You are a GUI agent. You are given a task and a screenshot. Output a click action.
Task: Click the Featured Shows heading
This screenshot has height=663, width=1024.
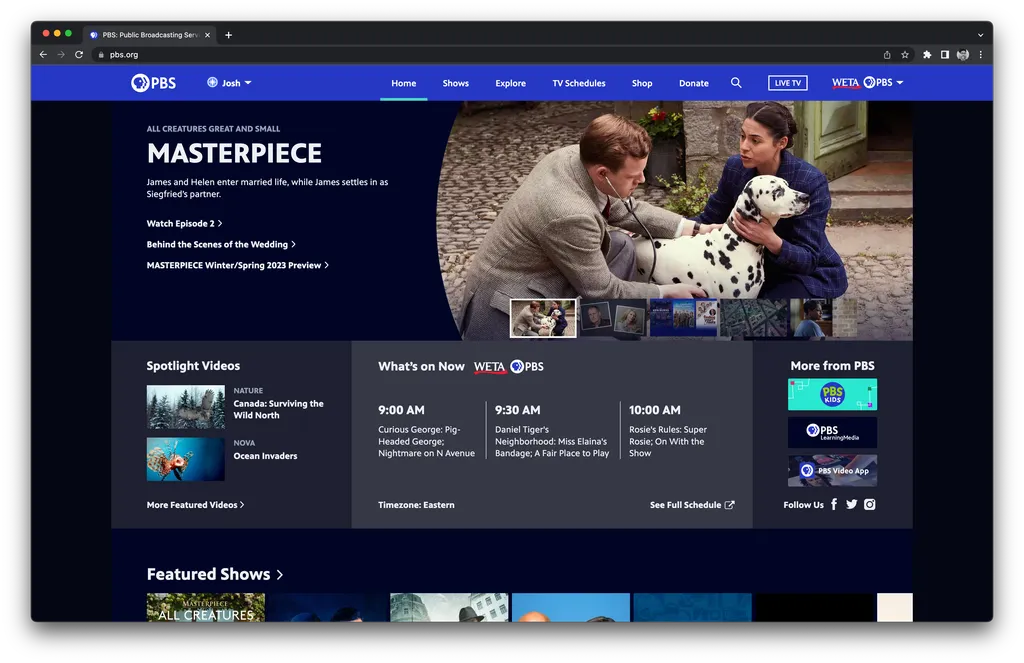coord(208,574)
